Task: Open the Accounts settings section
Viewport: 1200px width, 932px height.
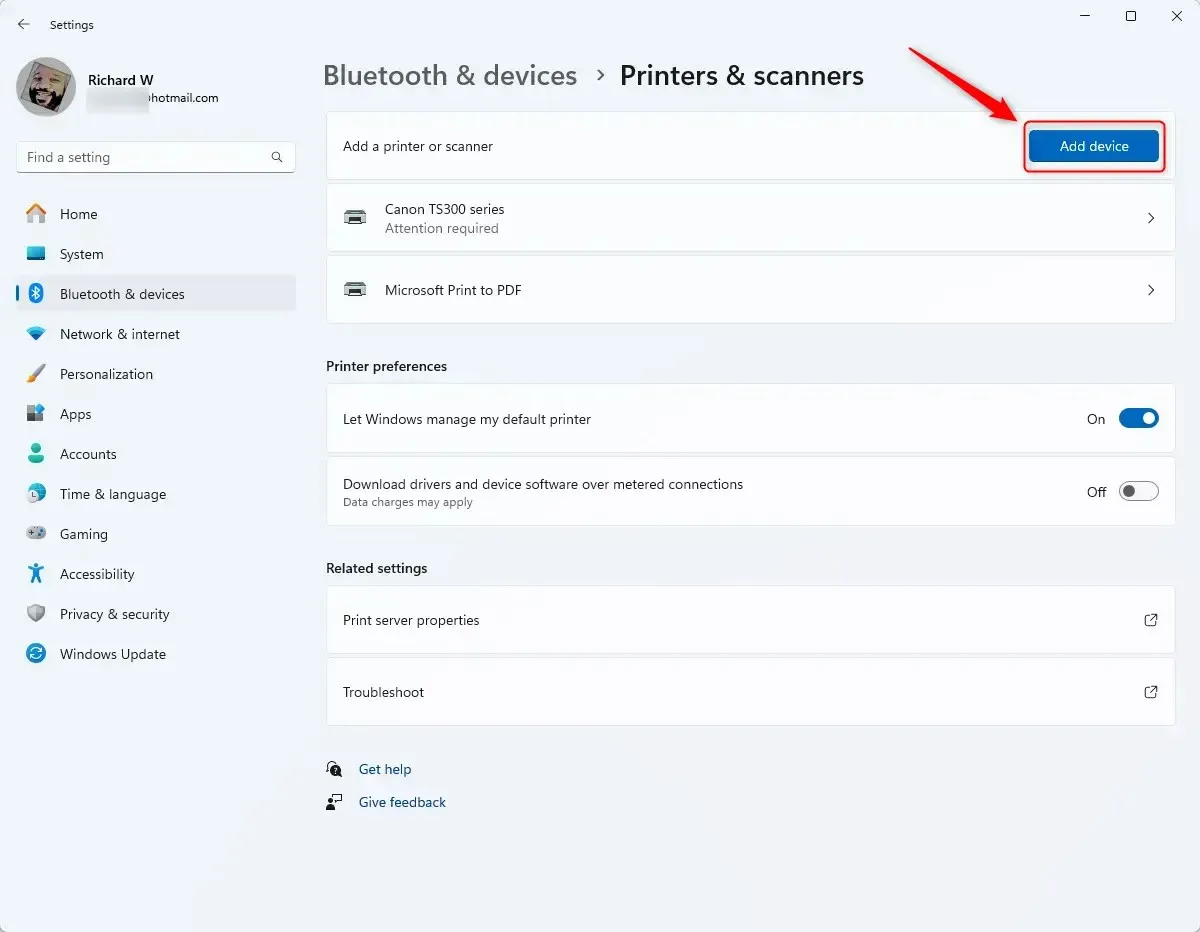Action: click(88, 454)
